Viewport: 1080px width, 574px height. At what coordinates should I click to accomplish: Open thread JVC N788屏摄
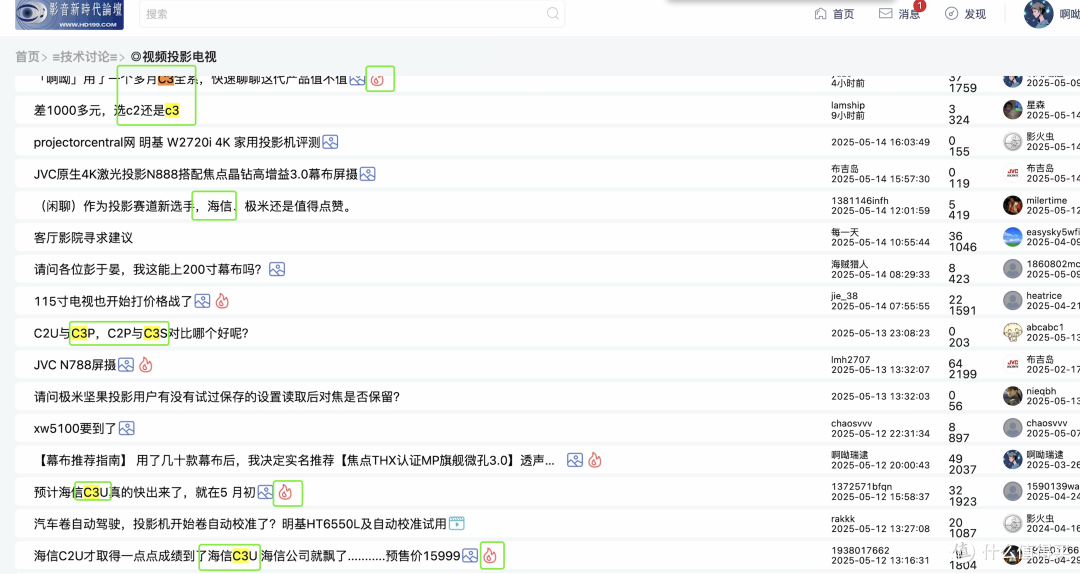pos(75,365)
